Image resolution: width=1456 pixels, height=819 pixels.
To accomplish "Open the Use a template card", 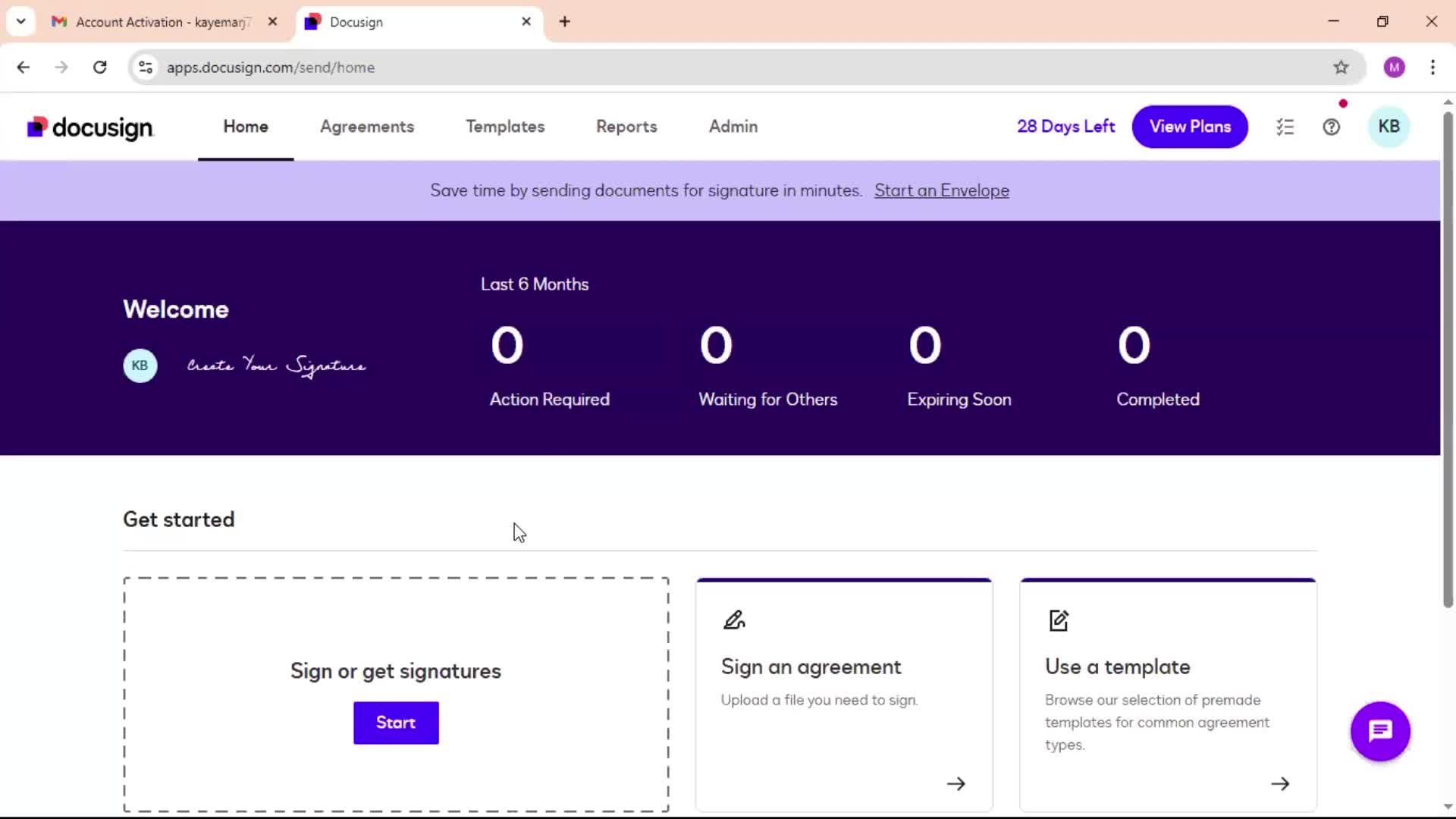I will coord(1168,695).
